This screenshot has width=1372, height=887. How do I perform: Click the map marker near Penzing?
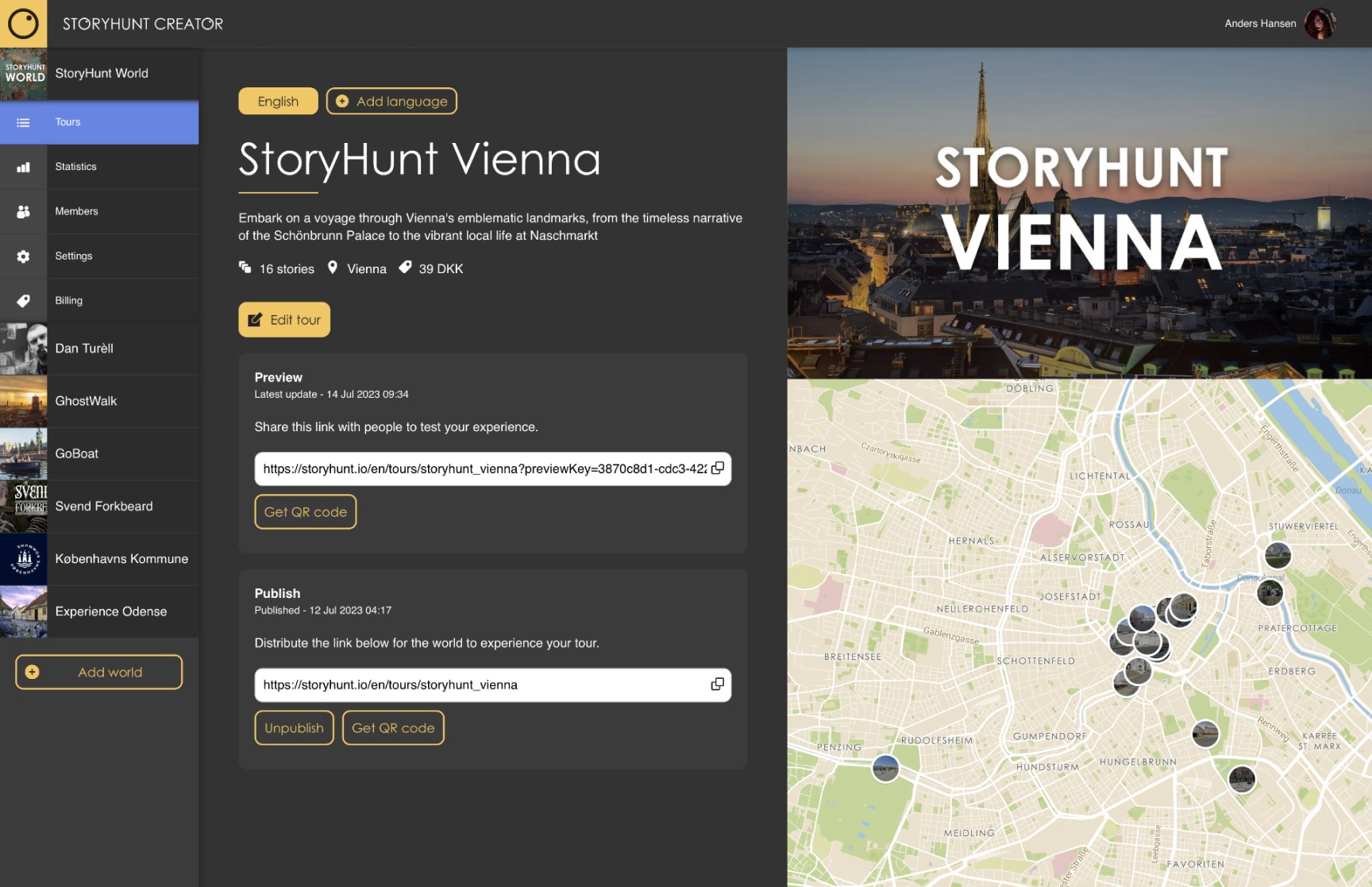click(885, 768)
